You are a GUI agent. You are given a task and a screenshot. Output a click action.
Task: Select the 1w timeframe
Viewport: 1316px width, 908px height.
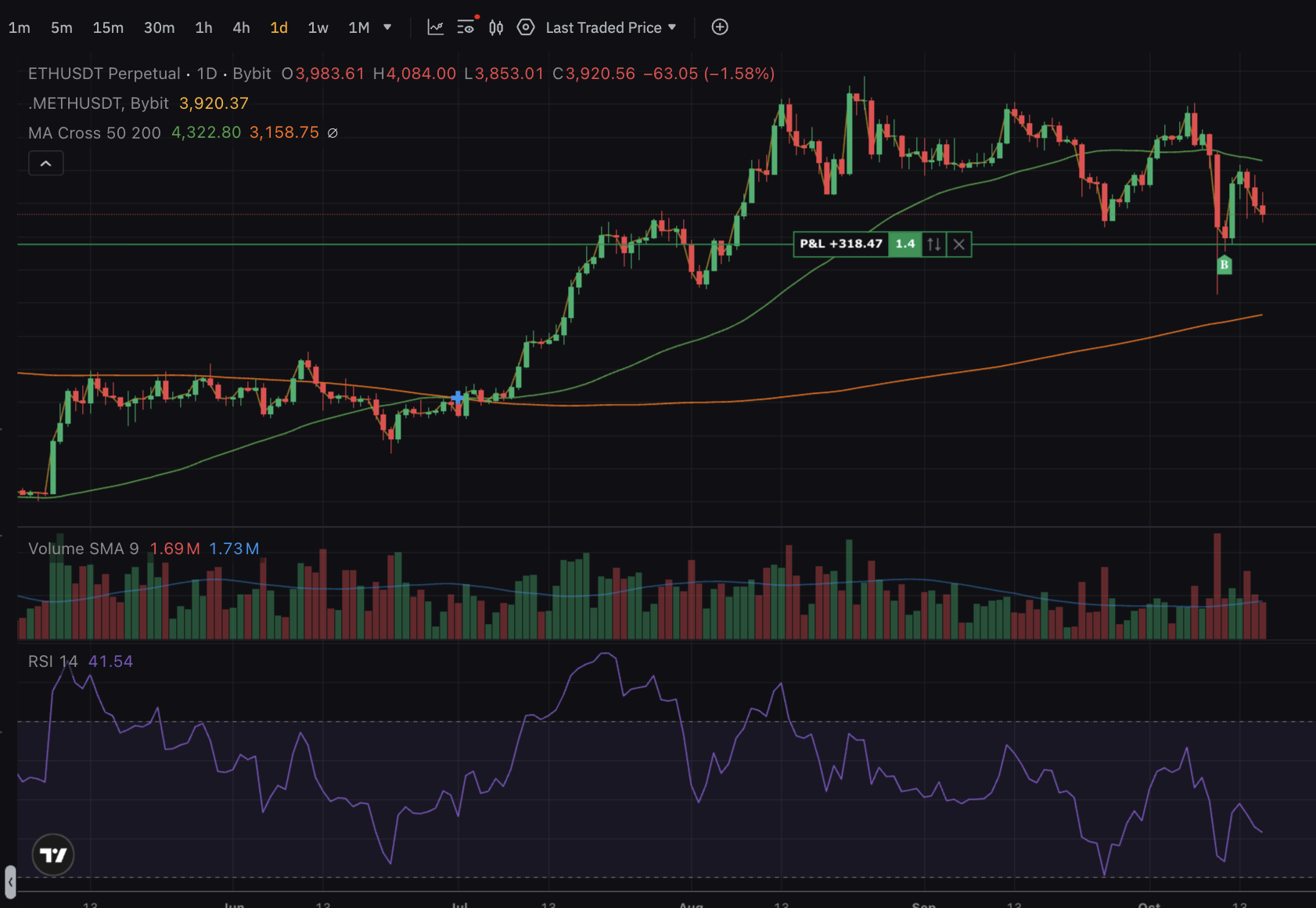click(x=318, y=27)
